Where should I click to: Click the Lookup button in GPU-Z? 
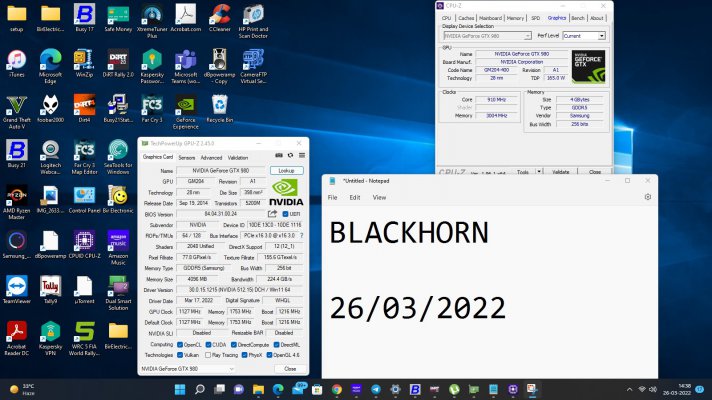(x=287, y=171)
